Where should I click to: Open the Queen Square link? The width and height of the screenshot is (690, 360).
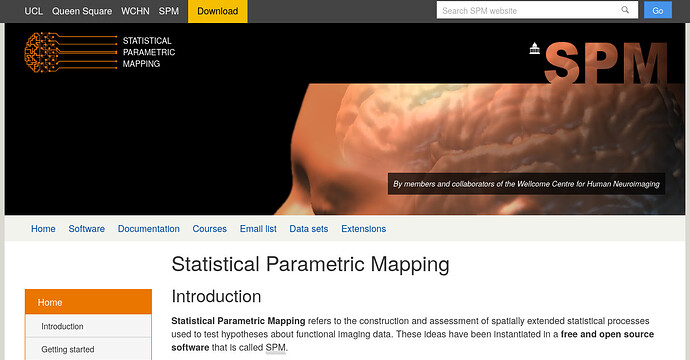(x=82, y=11)
